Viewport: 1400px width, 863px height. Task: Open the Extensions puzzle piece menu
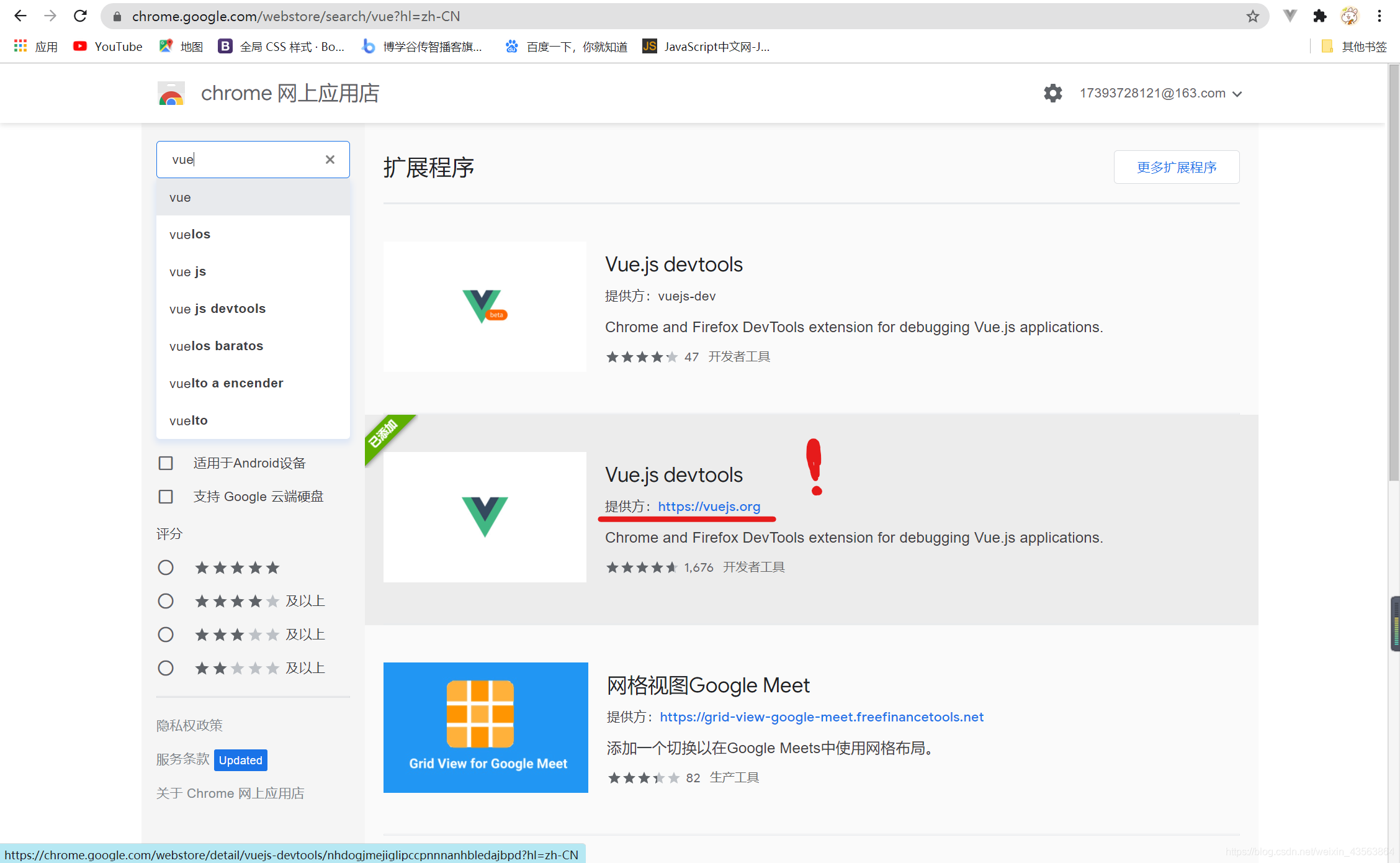coord(1319,16)
